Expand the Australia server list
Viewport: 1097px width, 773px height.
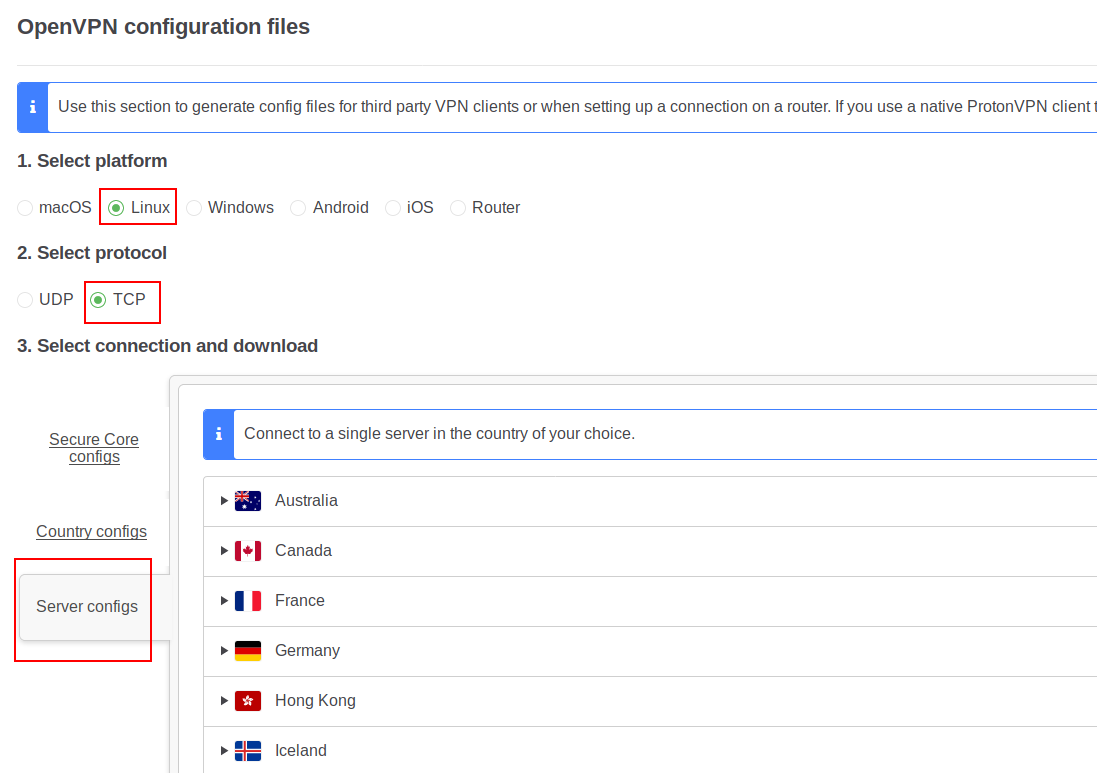224,501
